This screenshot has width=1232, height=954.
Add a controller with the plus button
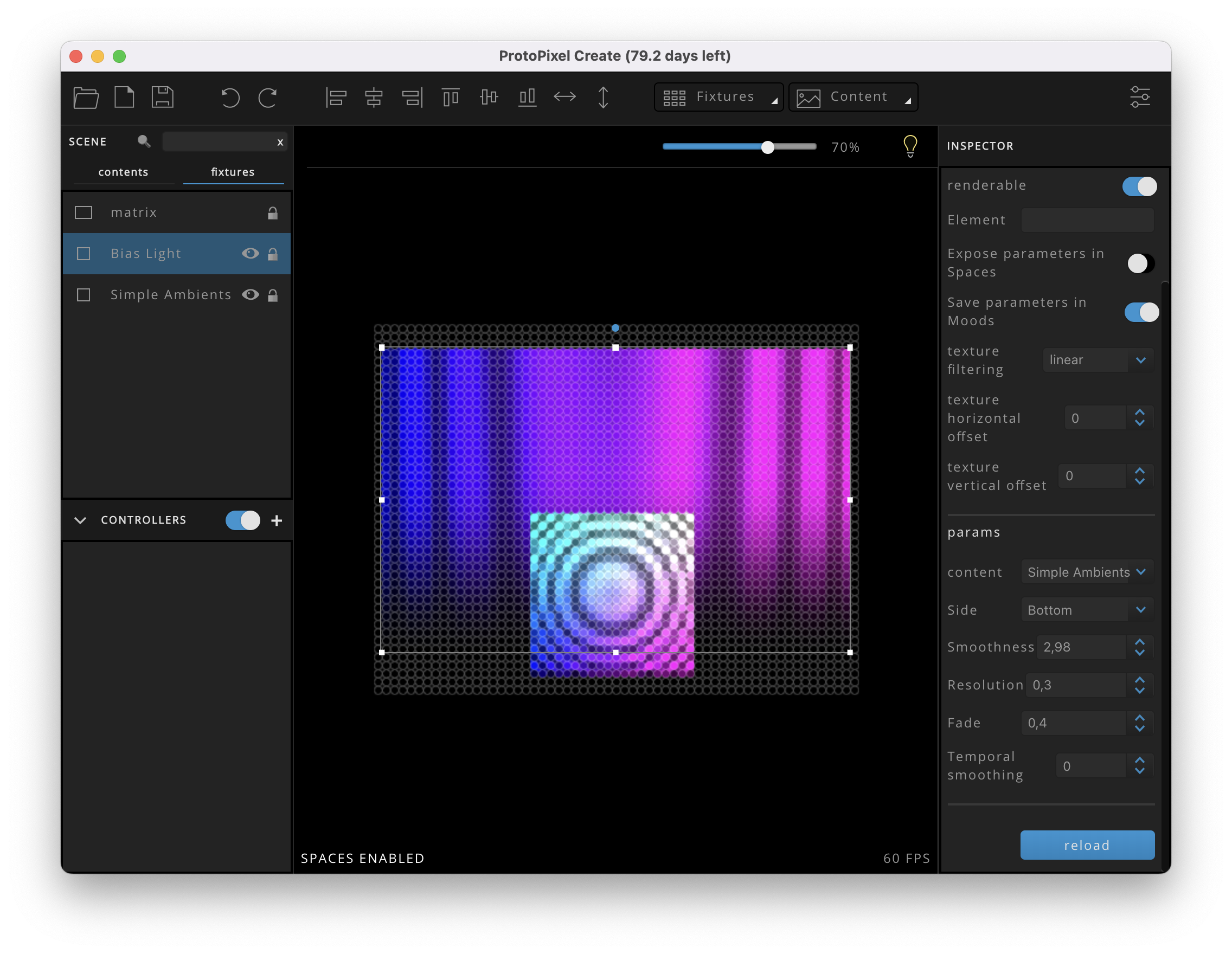coord(276,520)
